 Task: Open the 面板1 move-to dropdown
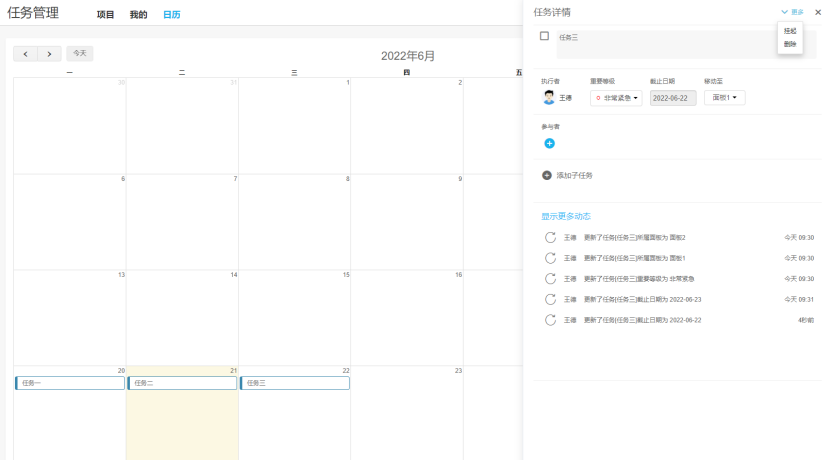point(724,98)
